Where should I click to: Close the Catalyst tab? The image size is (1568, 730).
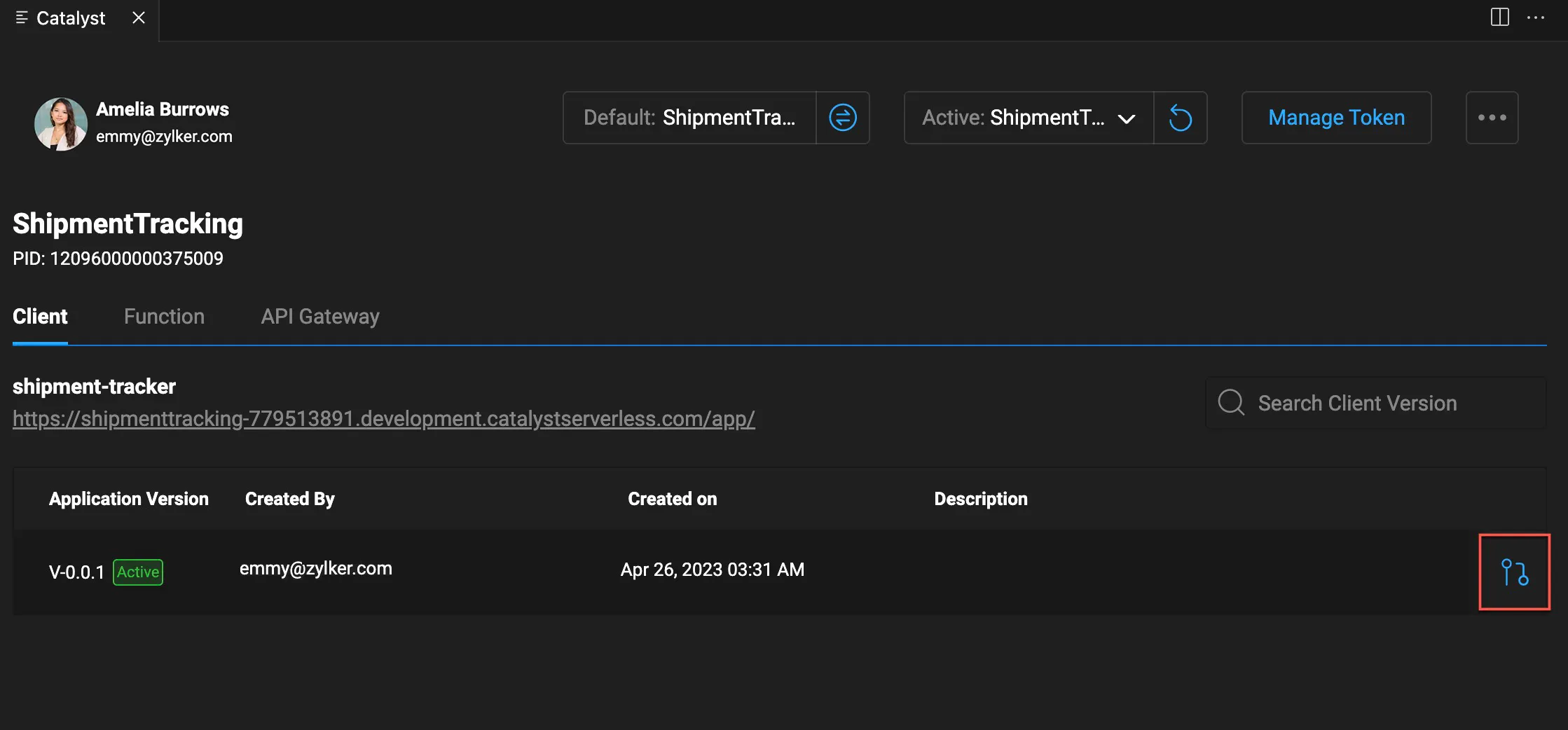139,18
